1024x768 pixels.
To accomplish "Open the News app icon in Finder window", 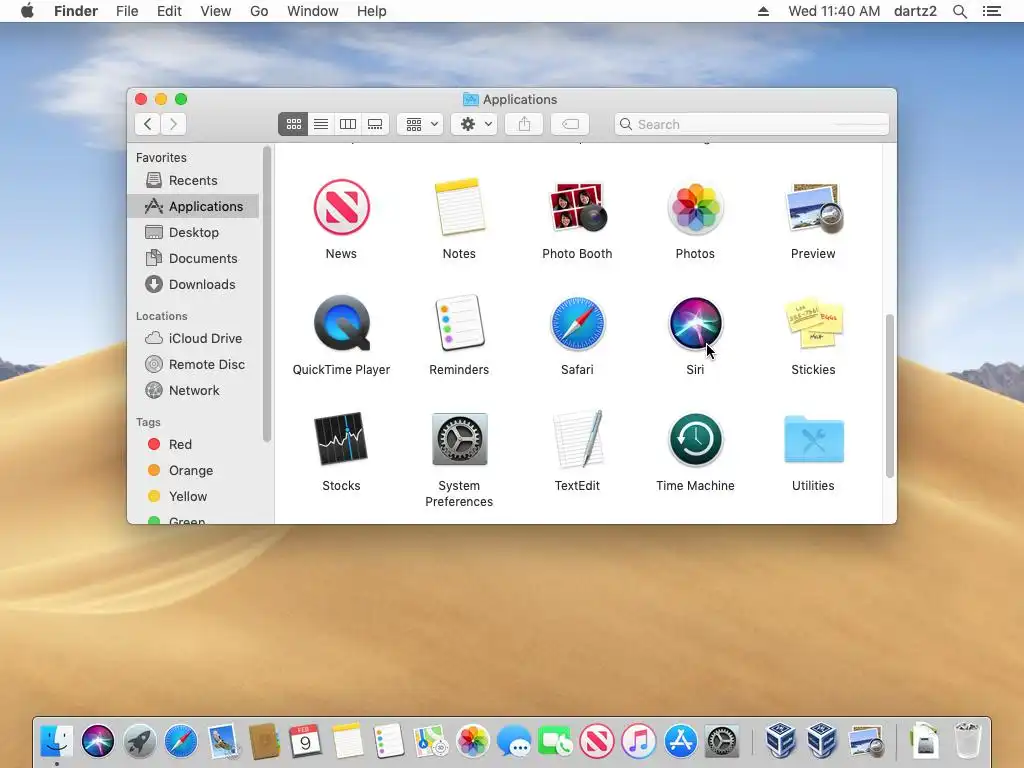I will [x=341, y=208].
